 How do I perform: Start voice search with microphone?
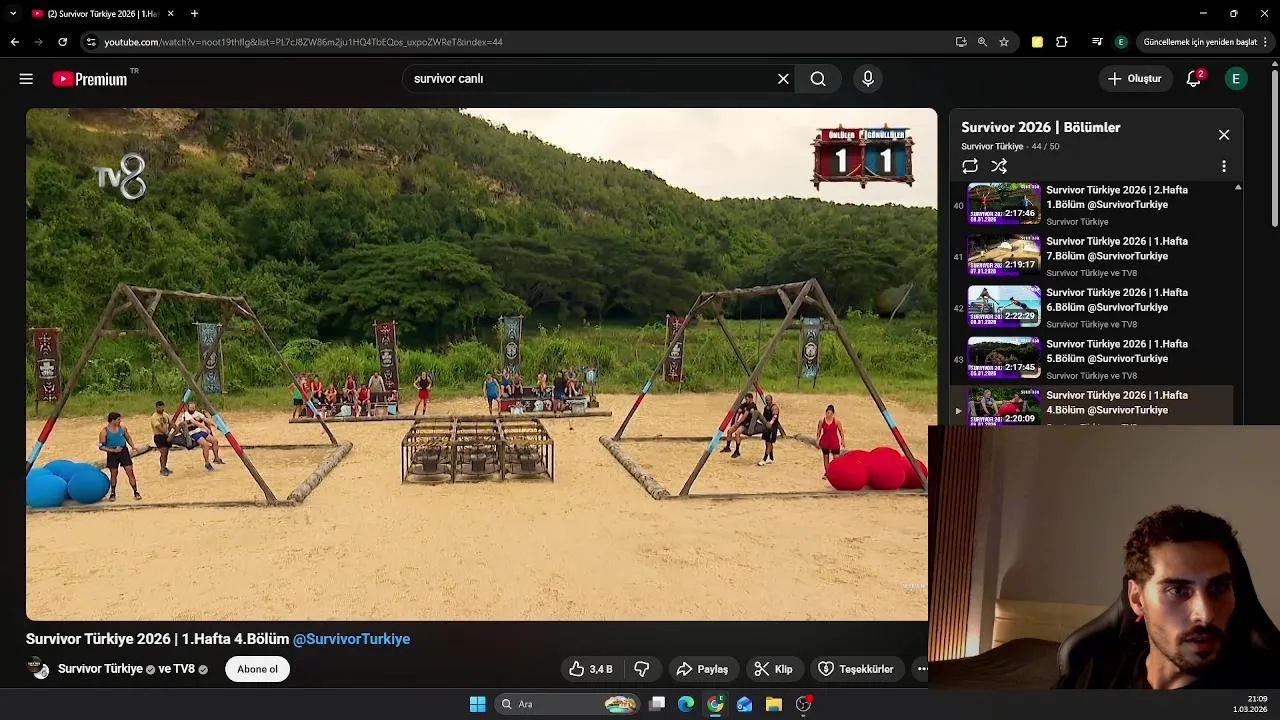pyautogui.click(x=867, y=79)
